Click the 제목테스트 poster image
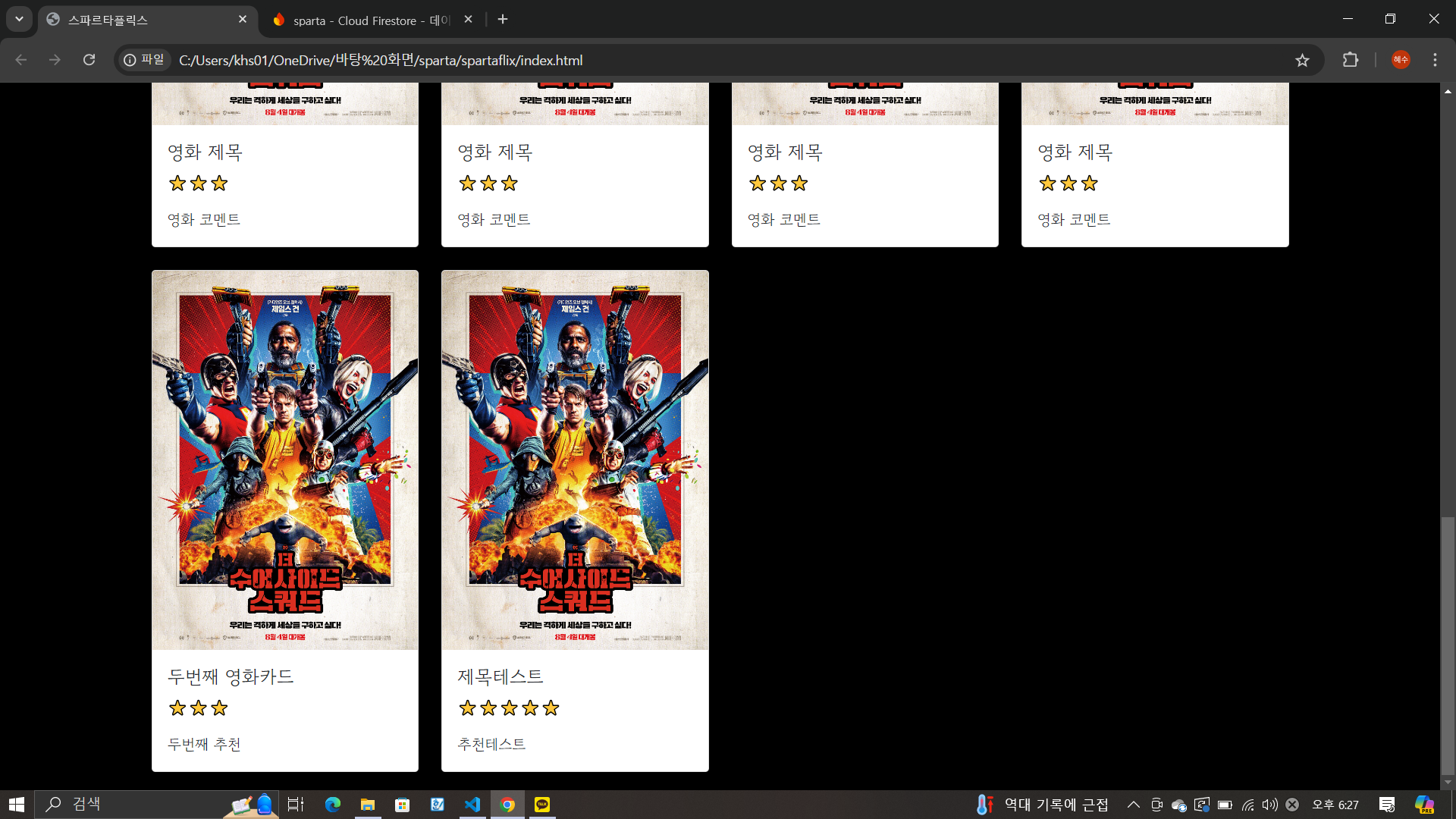Screen dimensions: 1456x819 pyautogui.click(x=575, y=460)
